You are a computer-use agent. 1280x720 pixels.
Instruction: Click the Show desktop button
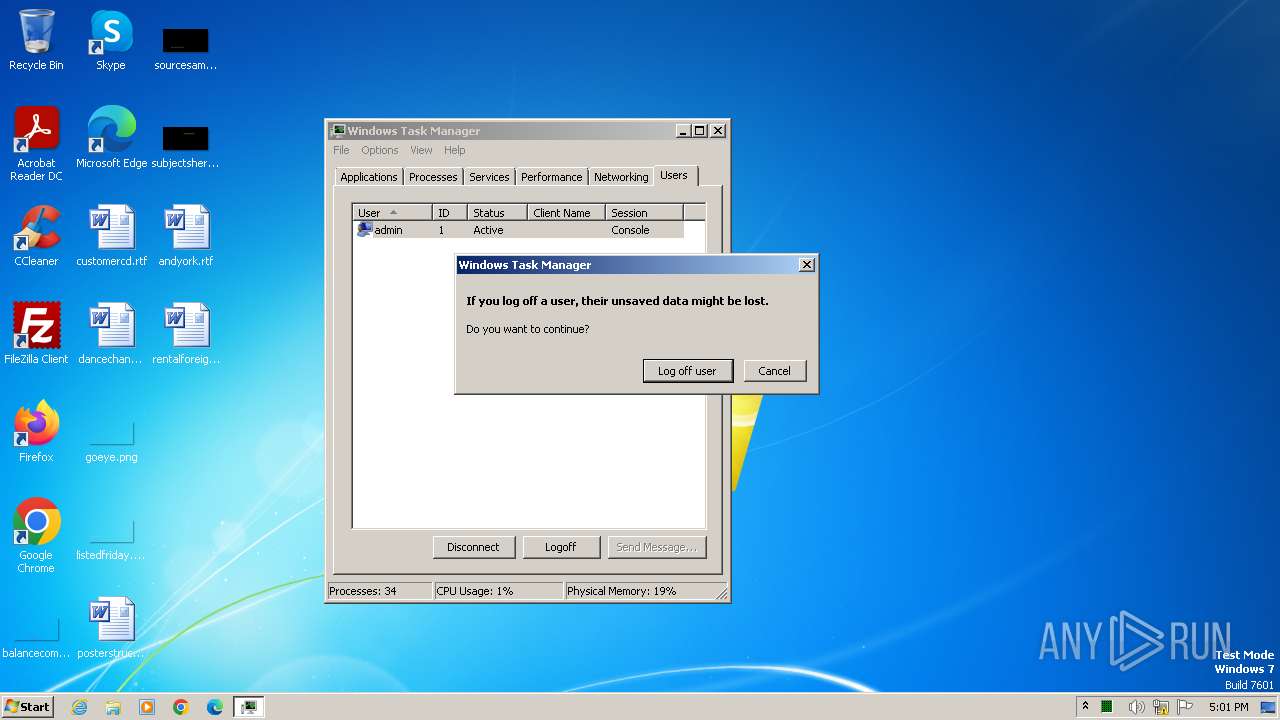coord(1269,707)
